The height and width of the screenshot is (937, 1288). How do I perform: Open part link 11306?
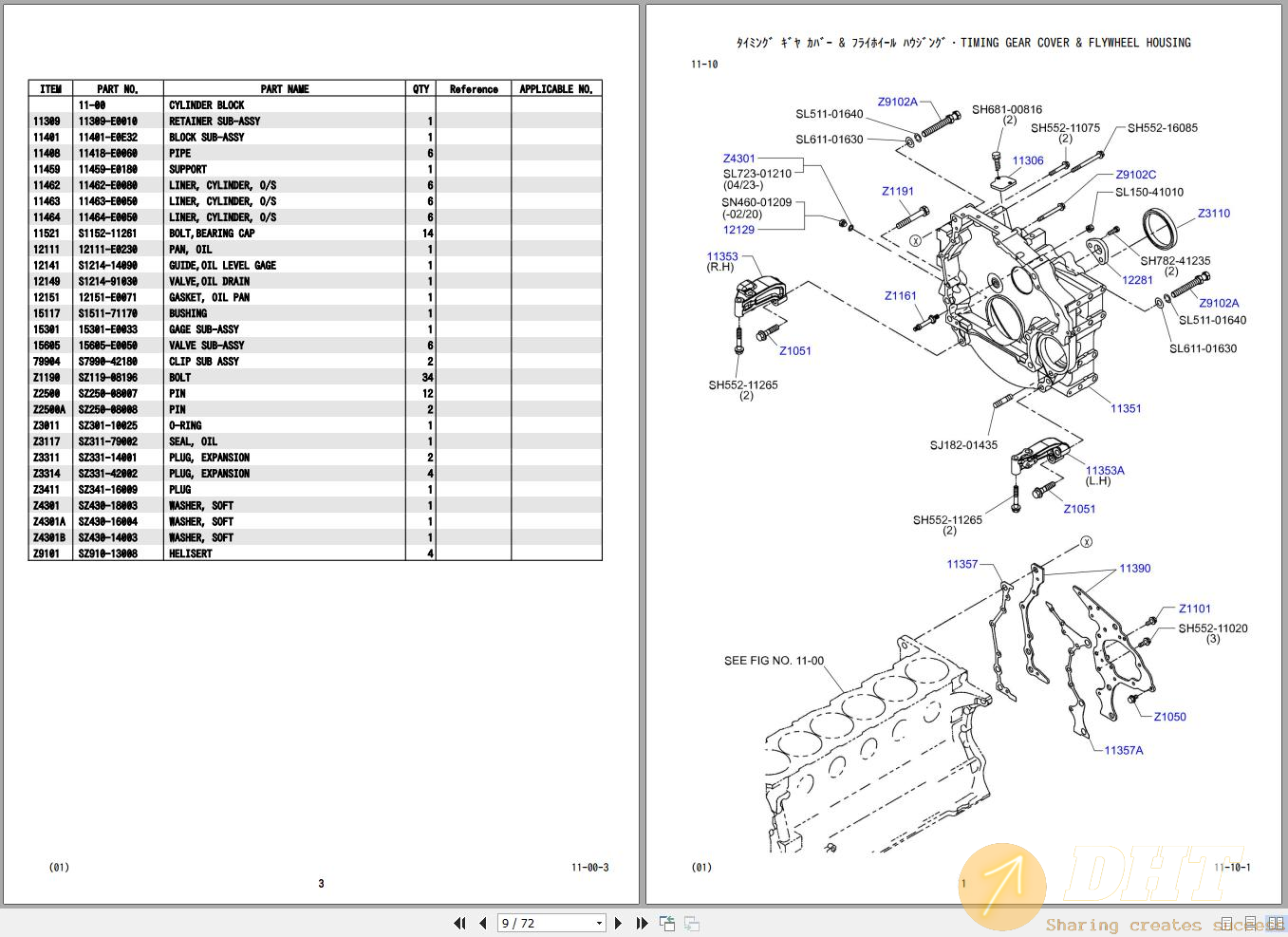click(1028, 160)
